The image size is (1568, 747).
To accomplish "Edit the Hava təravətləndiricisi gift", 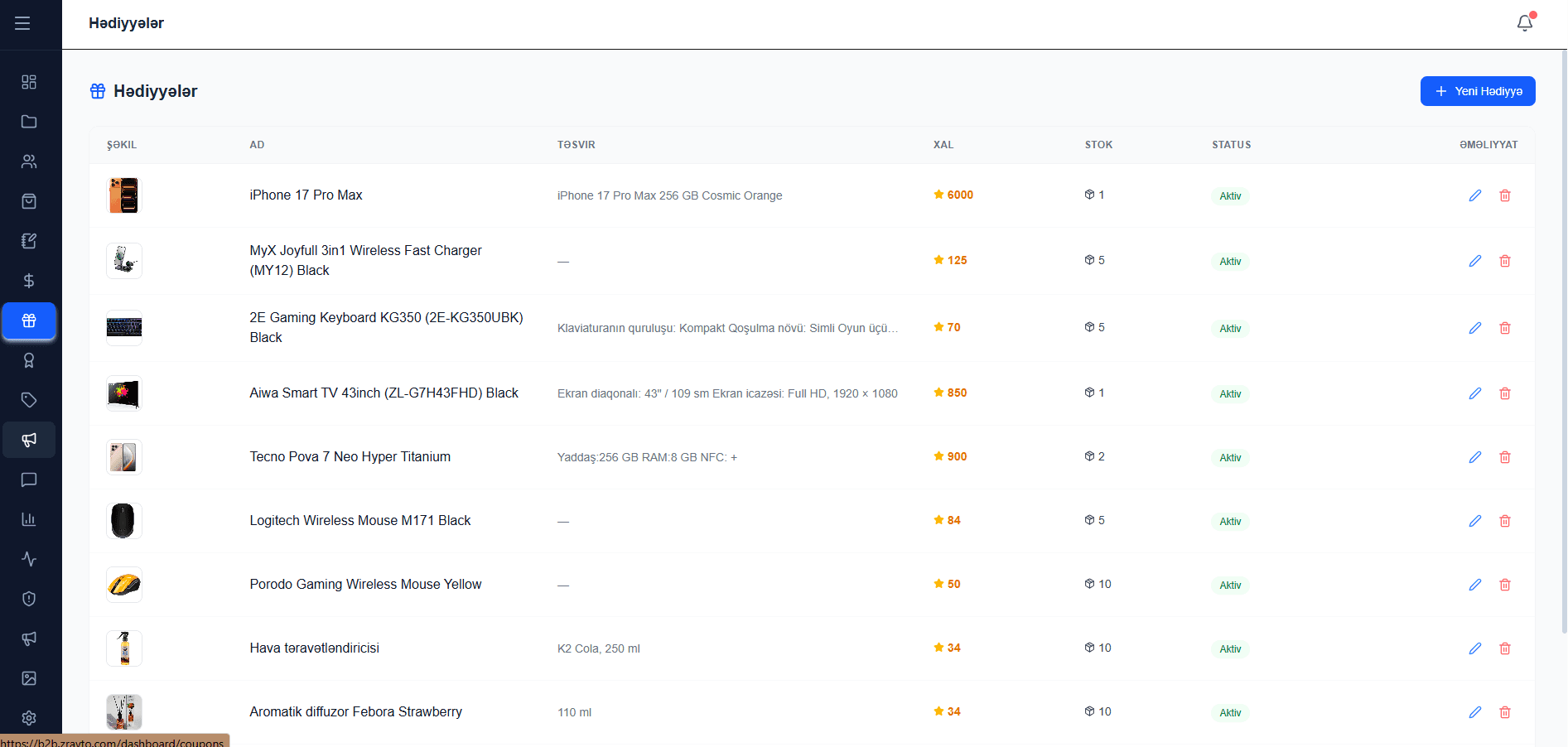I will point(1475,648).
